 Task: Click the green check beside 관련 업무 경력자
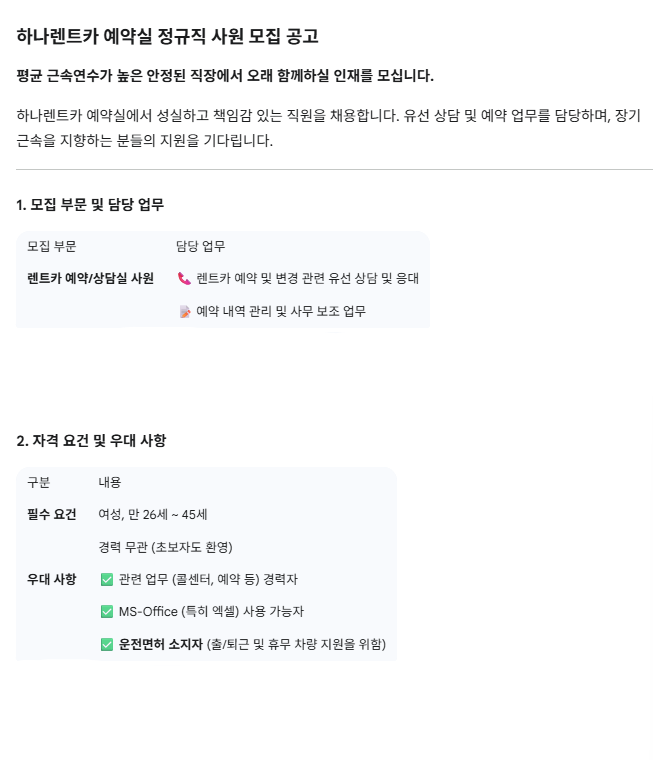107,579
